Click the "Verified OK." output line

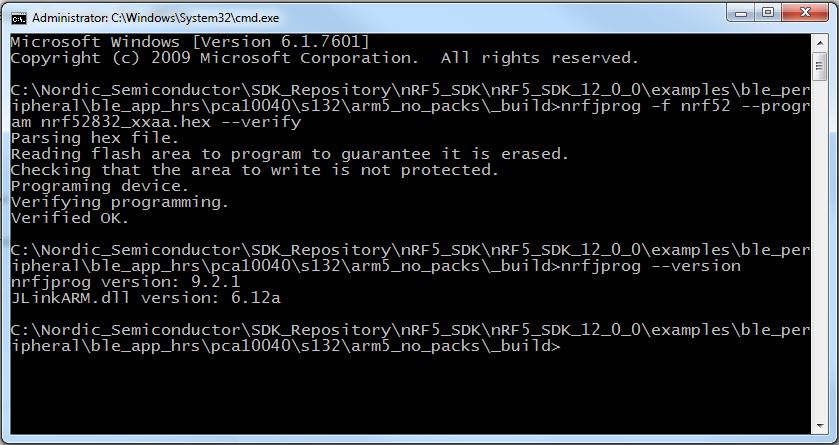pyautogui.click(x=70, y=218)
